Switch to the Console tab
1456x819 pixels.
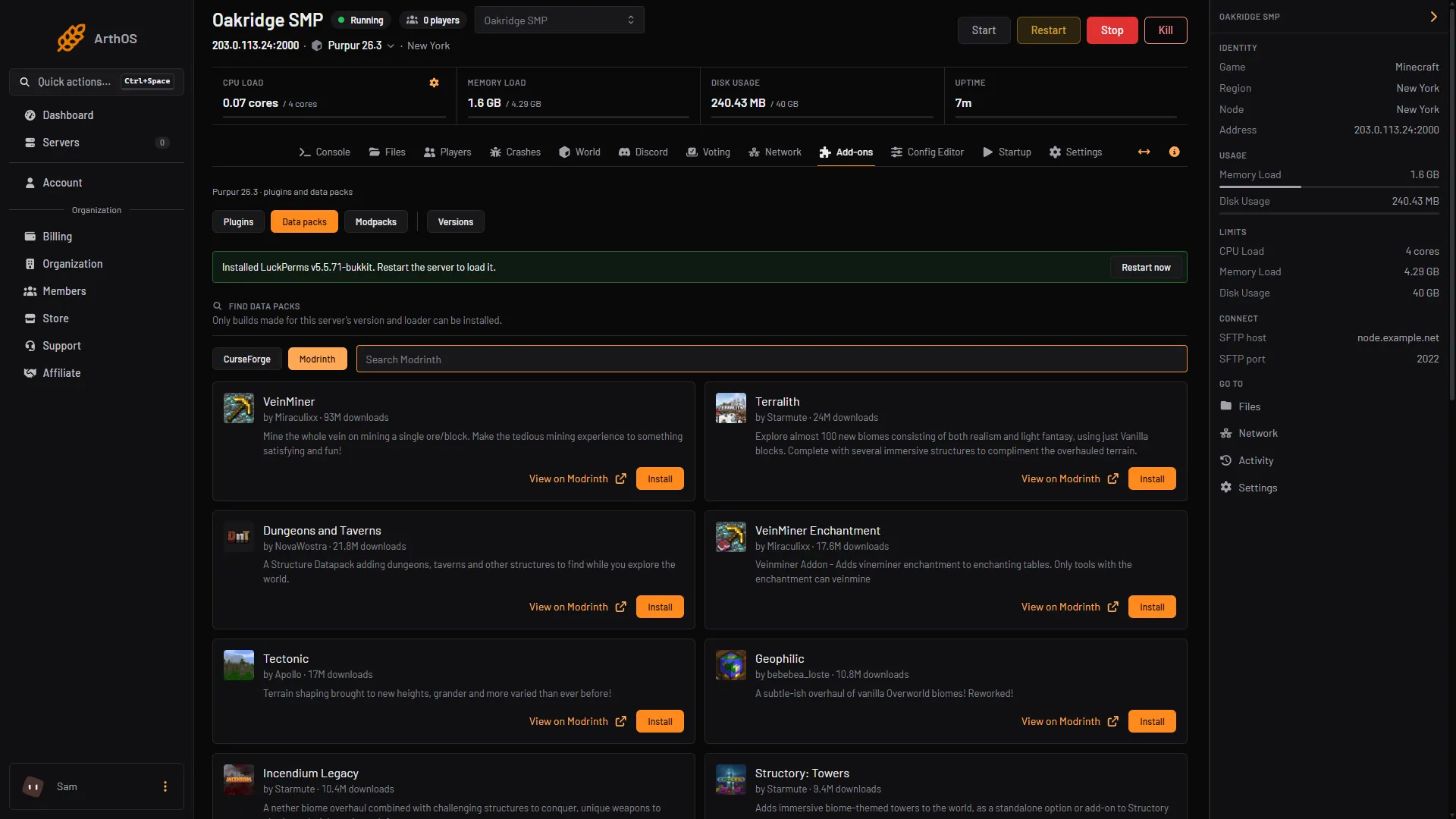[325, 152]
